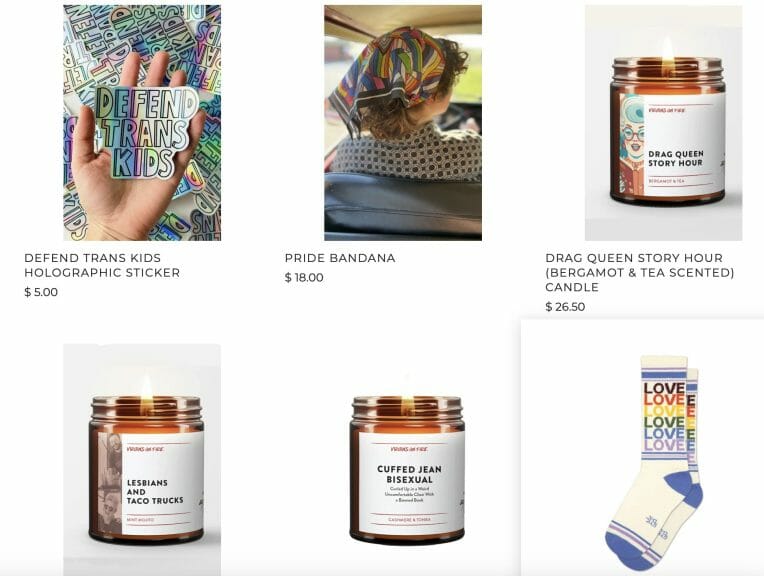
Task: Select the $ 18.00 bandana price
Action: [x=304, y=278]
